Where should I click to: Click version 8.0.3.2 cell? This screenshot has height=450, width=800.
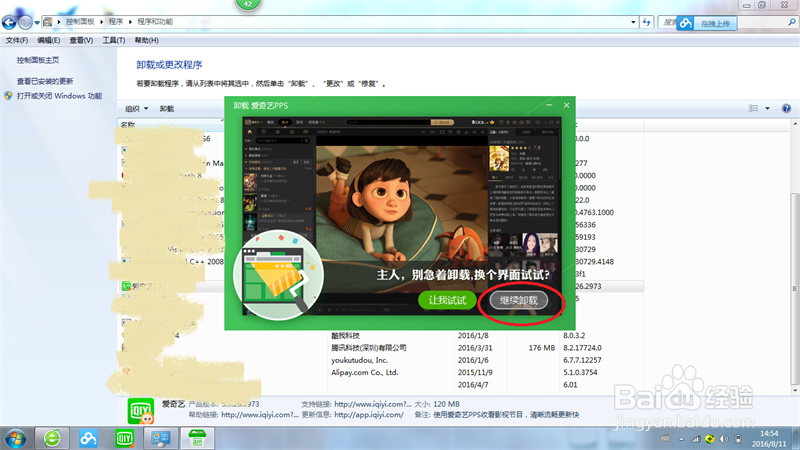click(x=574, y=336)
